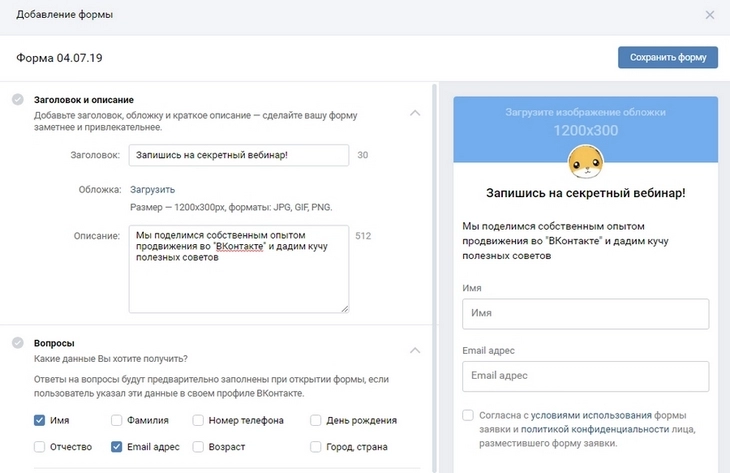This screenshot has height=473, width=730.
Task: Click the hamster avatar in preview
Action: point(586,162)
